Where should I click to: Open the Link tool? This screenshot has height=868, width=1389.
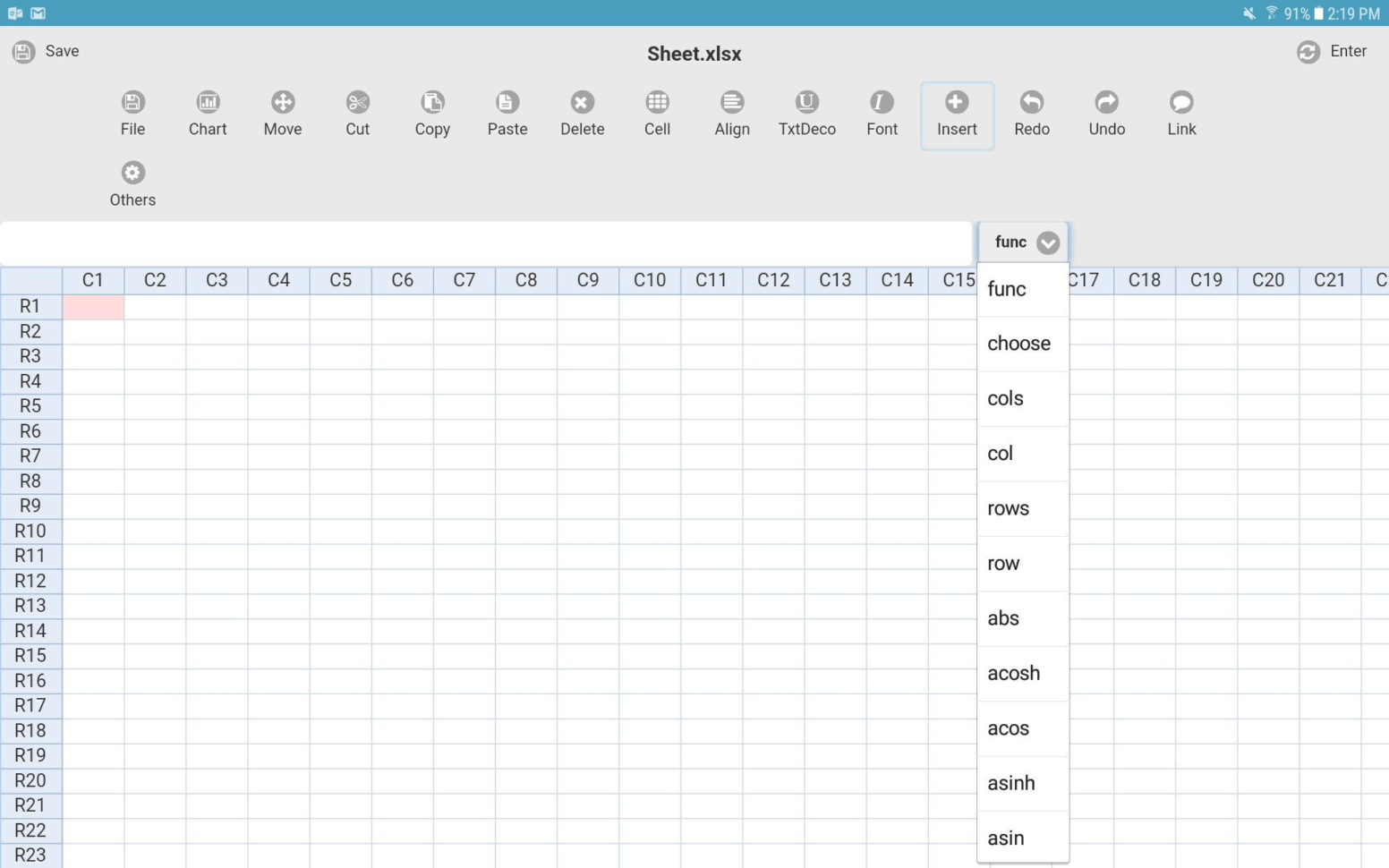pyautogui.click(x=1181, y=112)
